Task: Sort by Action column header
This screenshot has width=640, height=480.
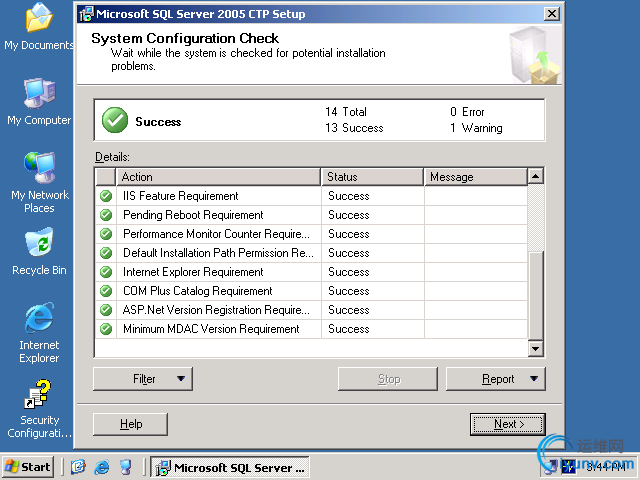Action: click(x=218, y=177)
